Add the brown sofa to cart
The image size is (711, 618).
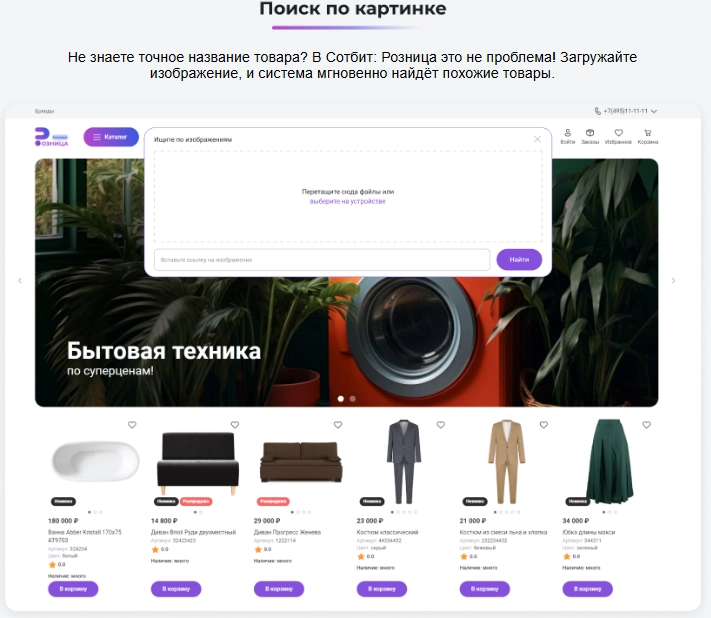(279, 589)
